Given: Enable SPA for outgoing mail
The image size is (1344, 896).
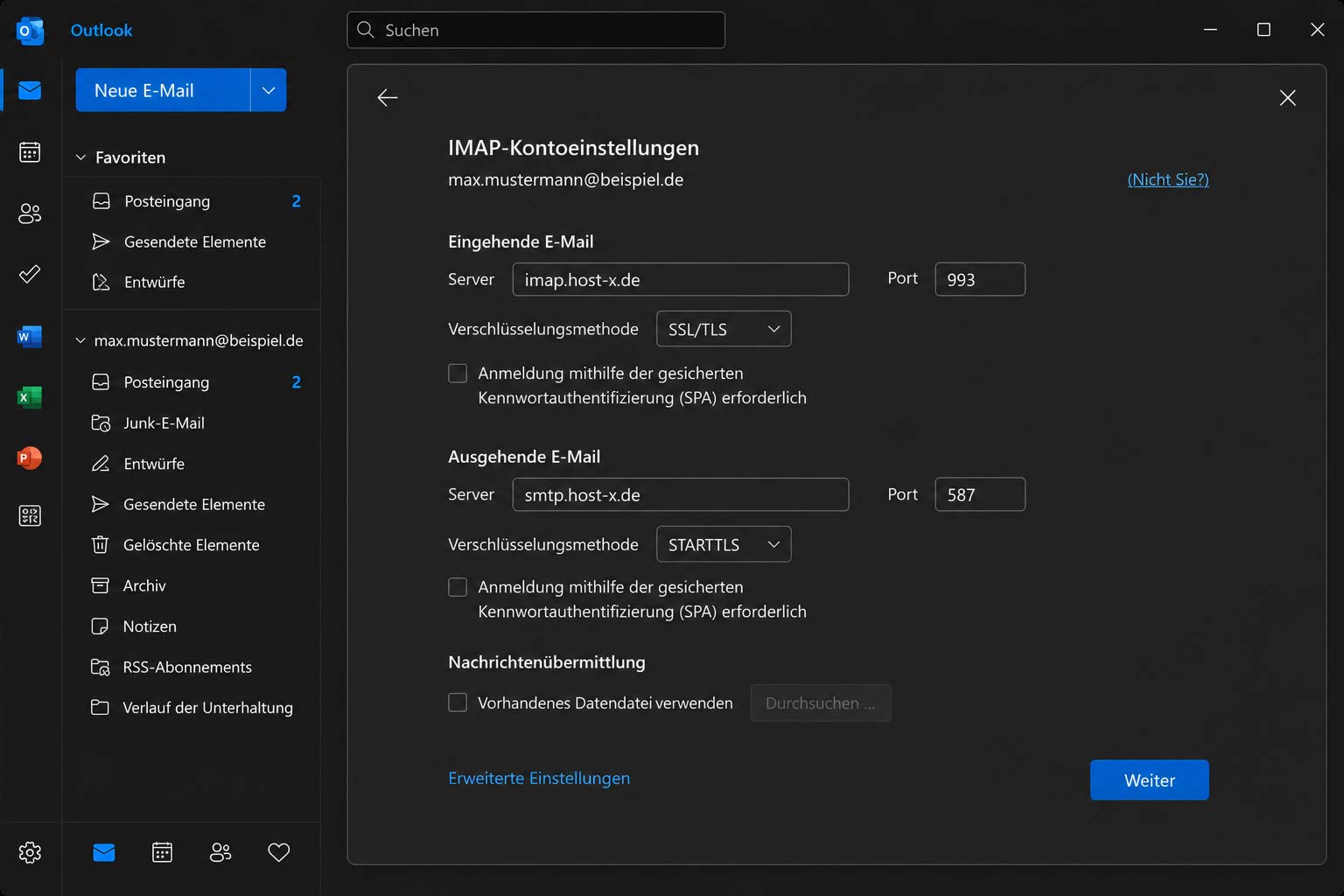Looking at the screenshot, I should coord(458,587).
